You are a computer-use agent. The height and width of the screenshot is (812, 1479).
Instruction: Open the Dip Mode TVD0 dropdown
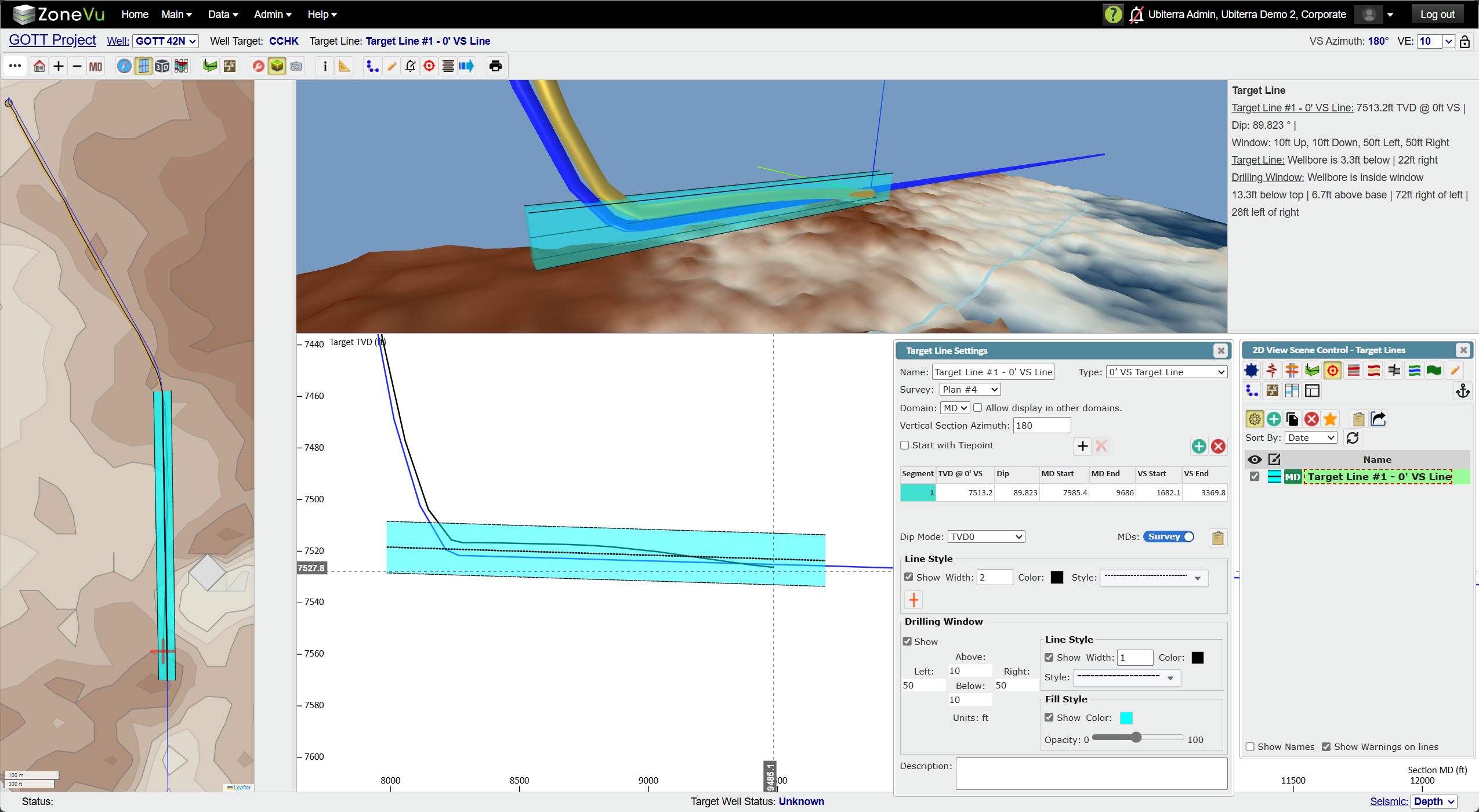click(x=987, y=537)
